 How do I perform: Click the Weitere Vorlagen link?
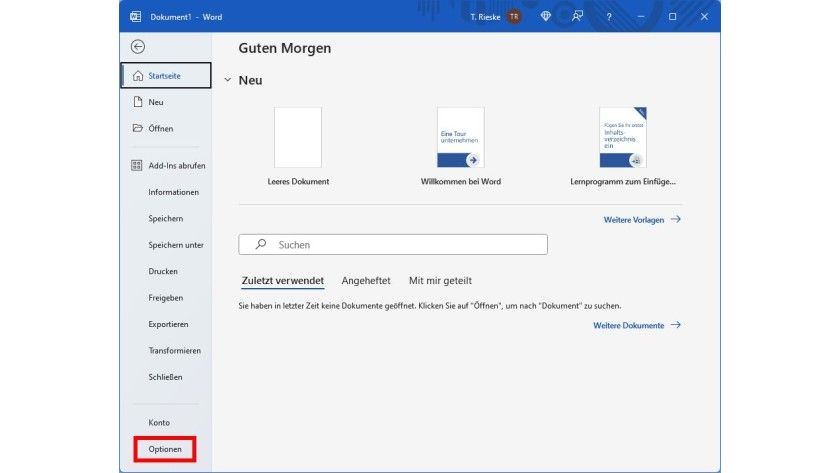(x=641, y=219)
